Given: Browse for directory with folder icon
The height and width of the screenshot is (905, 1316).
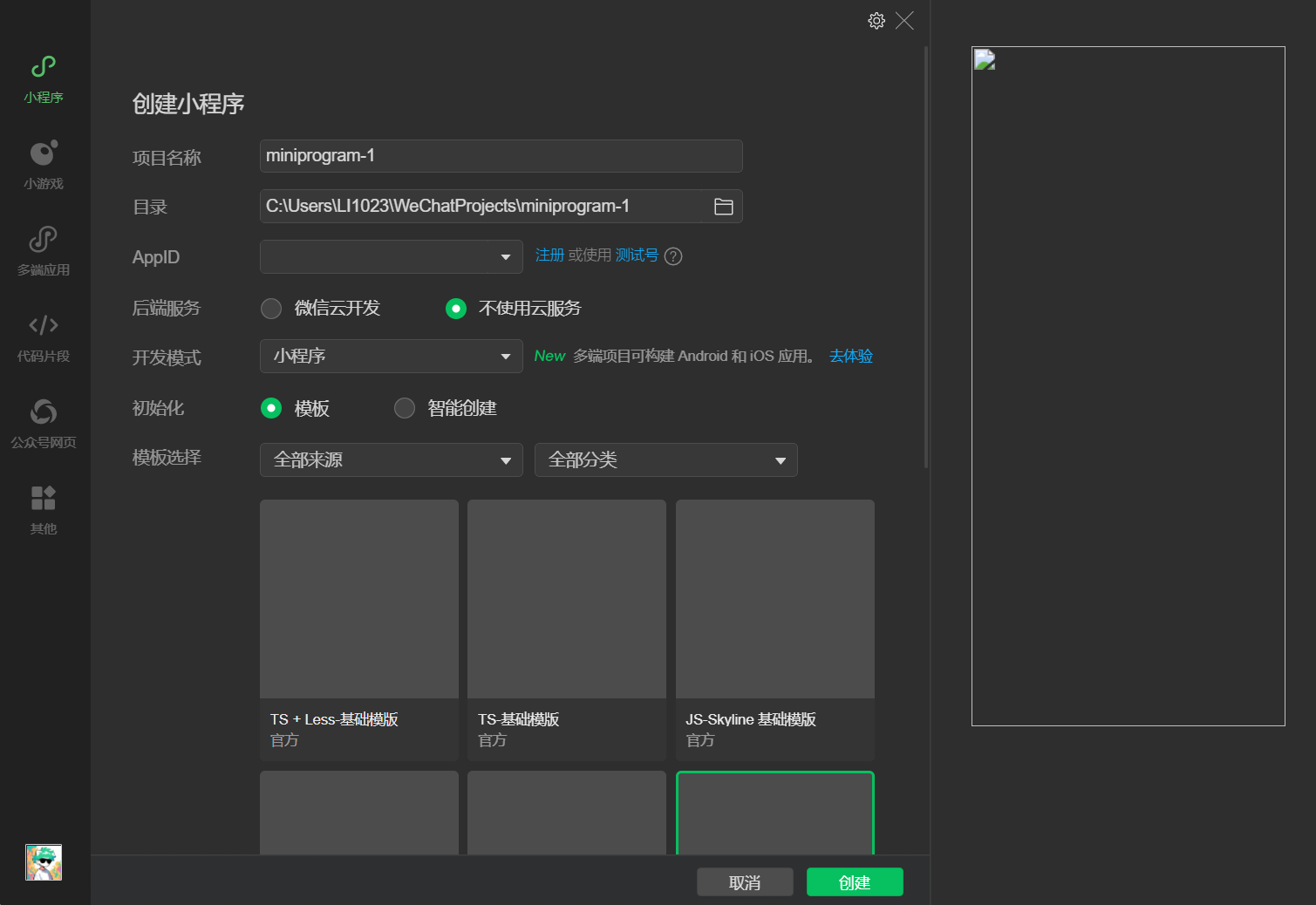Looking at the screenshot, I should tap(723, 207).
